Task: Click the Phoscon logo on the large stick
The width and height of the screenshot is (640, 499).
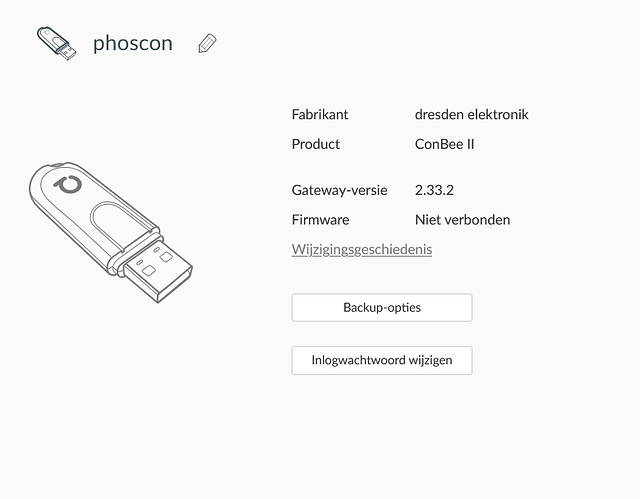Action: click(68, 184)
